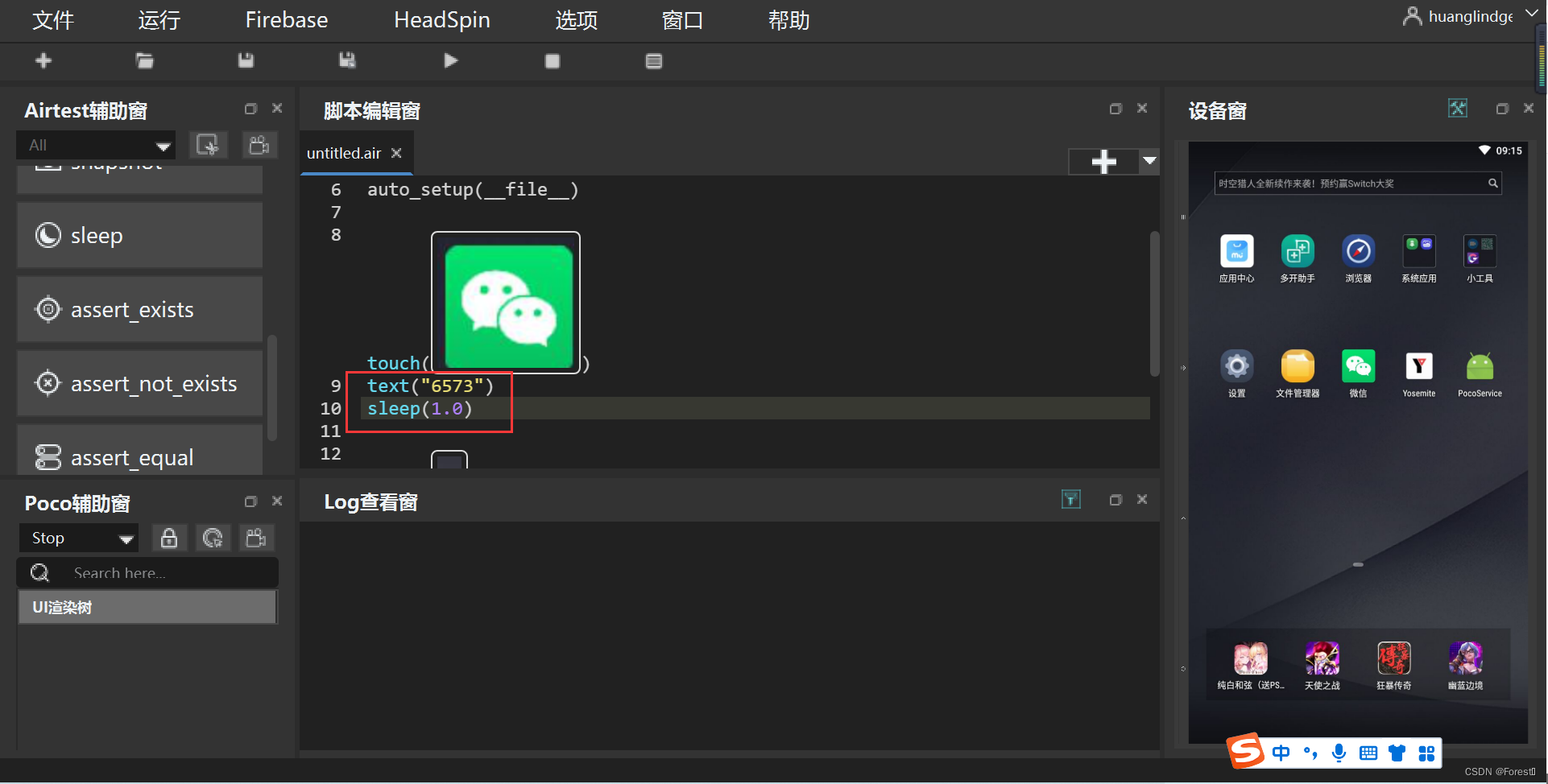Screen dimensions: 1548x784
Task: Open the Stop mode dropdown in Poco panel
Action: coord(79,538)
